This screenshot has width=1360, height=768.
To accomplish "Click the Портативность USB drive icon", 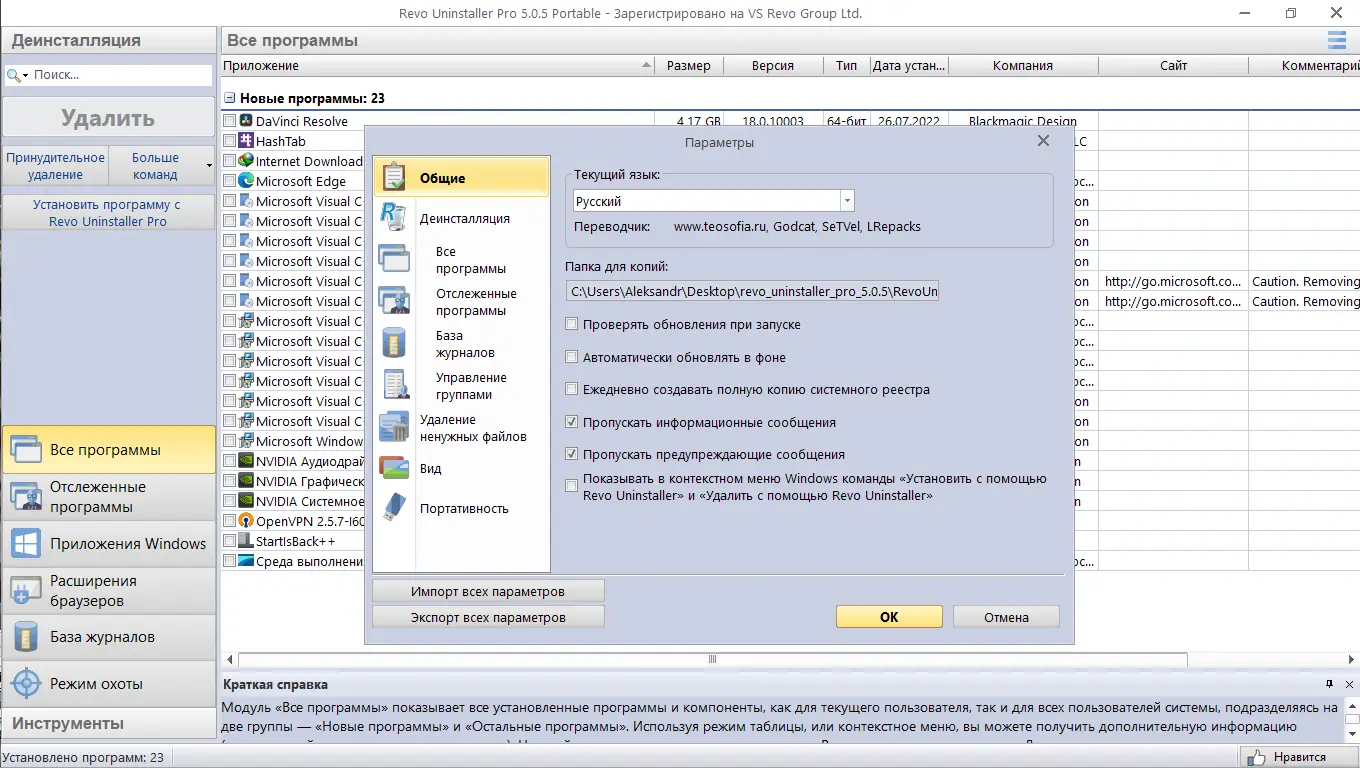I will pos(394,508).
